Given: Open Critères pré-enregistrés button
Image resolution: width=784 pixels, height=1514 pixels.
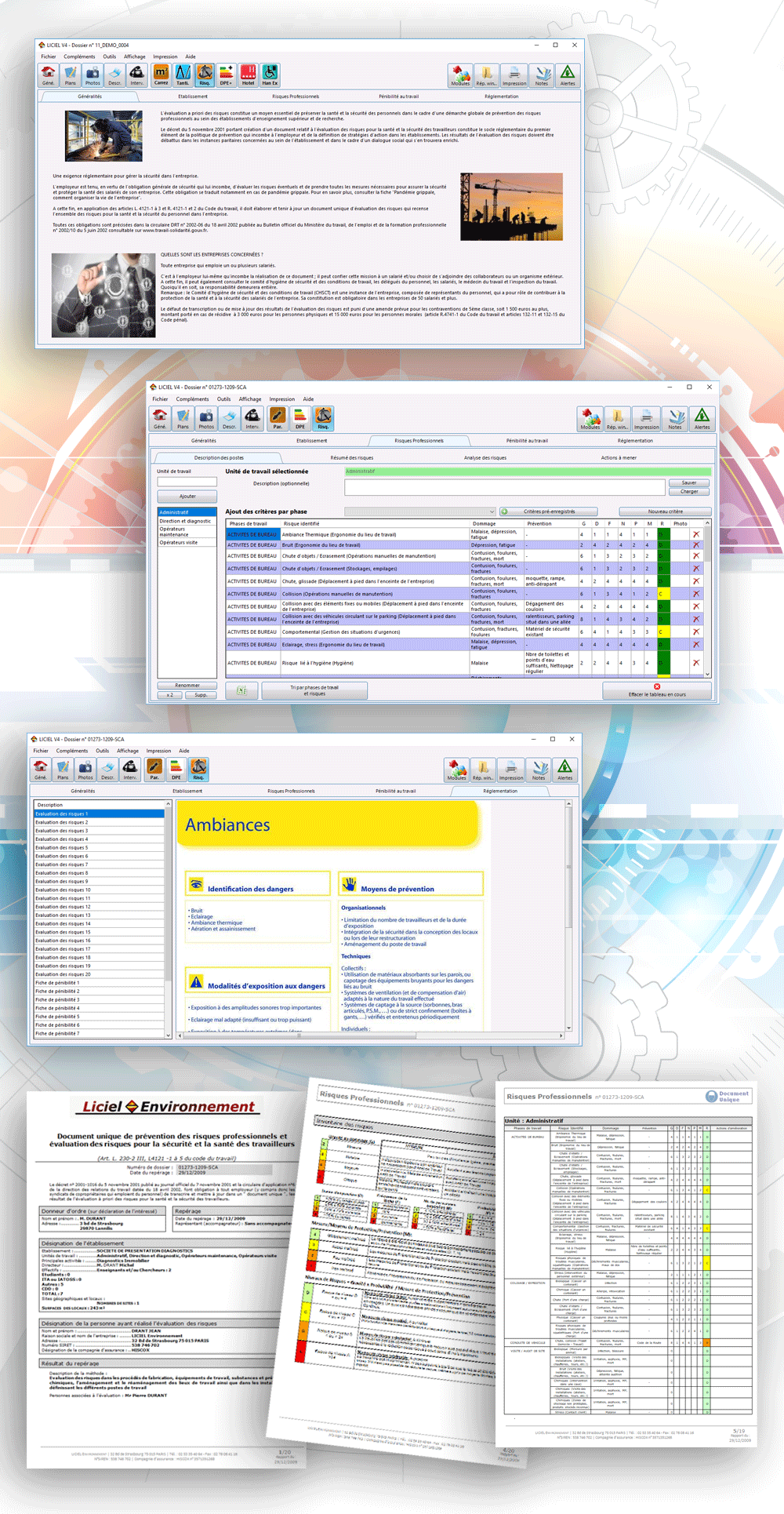Looking at the screenshot, I should pyautogui.click(x=549, y=511).
